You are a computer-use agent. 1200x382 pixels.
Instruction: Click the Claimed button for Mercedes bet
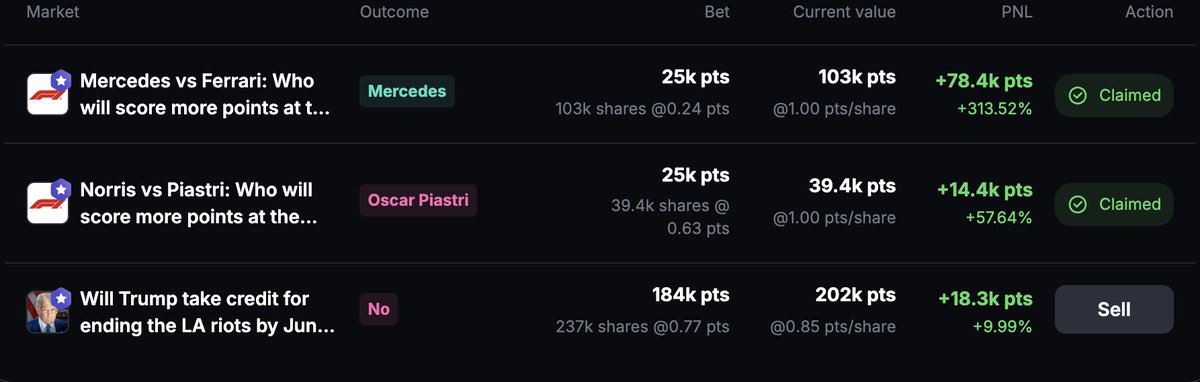pyautogui.click(x=1114, y=95)
